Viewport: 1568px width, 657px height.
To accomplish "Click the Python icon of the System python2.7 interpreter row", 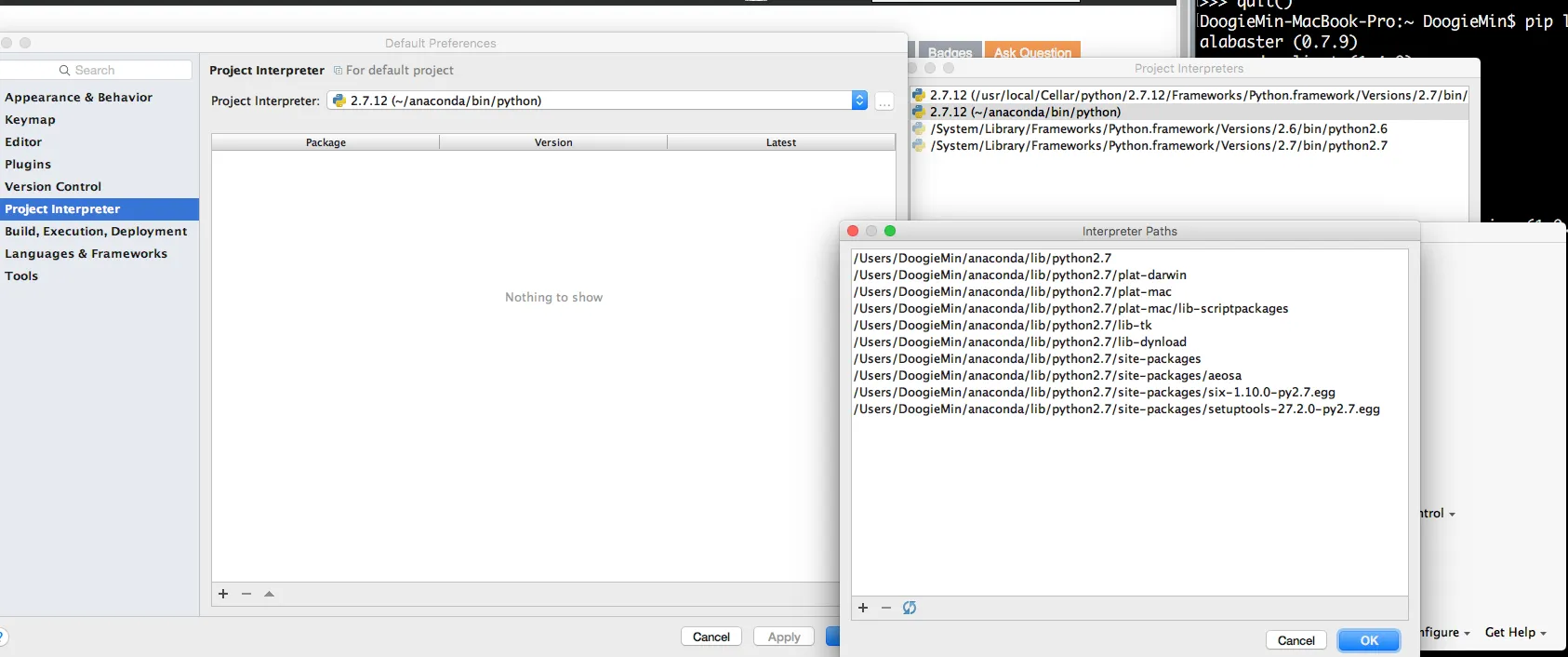I will coord(919,145).
